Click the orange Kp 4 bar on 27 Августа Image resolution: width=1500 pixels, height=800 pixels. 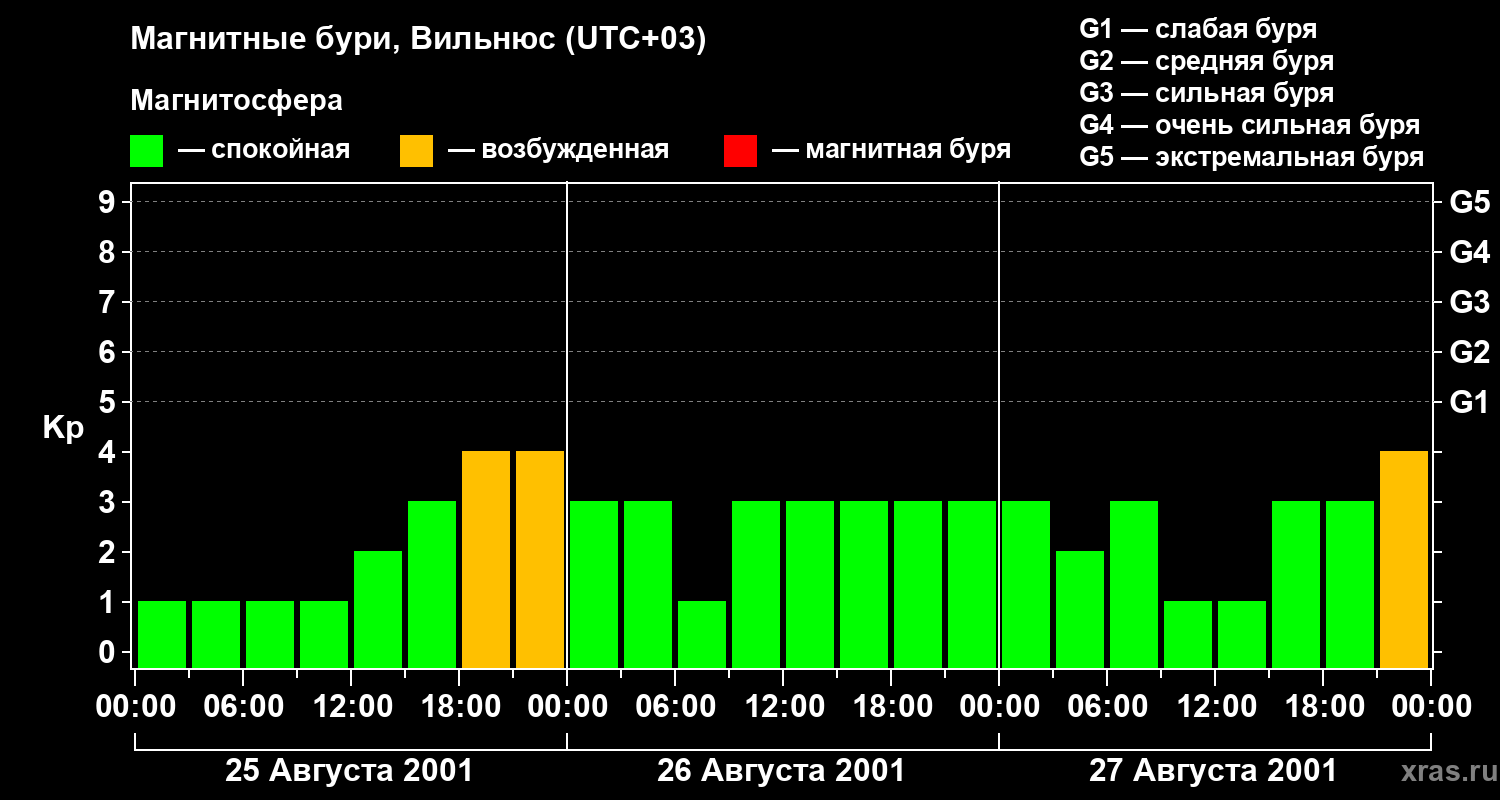(1404, 559)
